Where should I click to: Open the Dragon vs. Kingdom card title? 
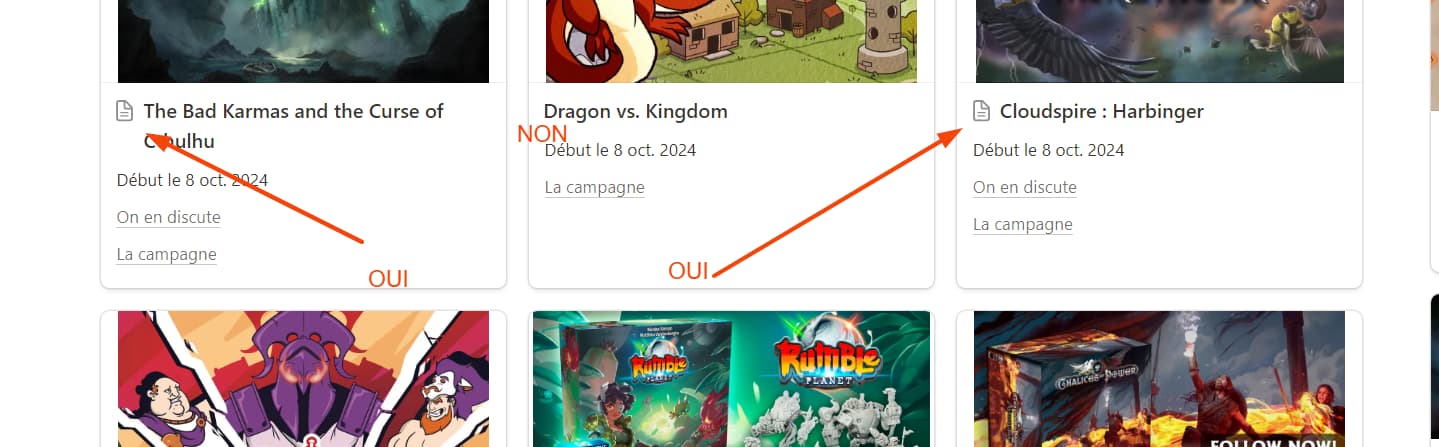tap(635, 111)
